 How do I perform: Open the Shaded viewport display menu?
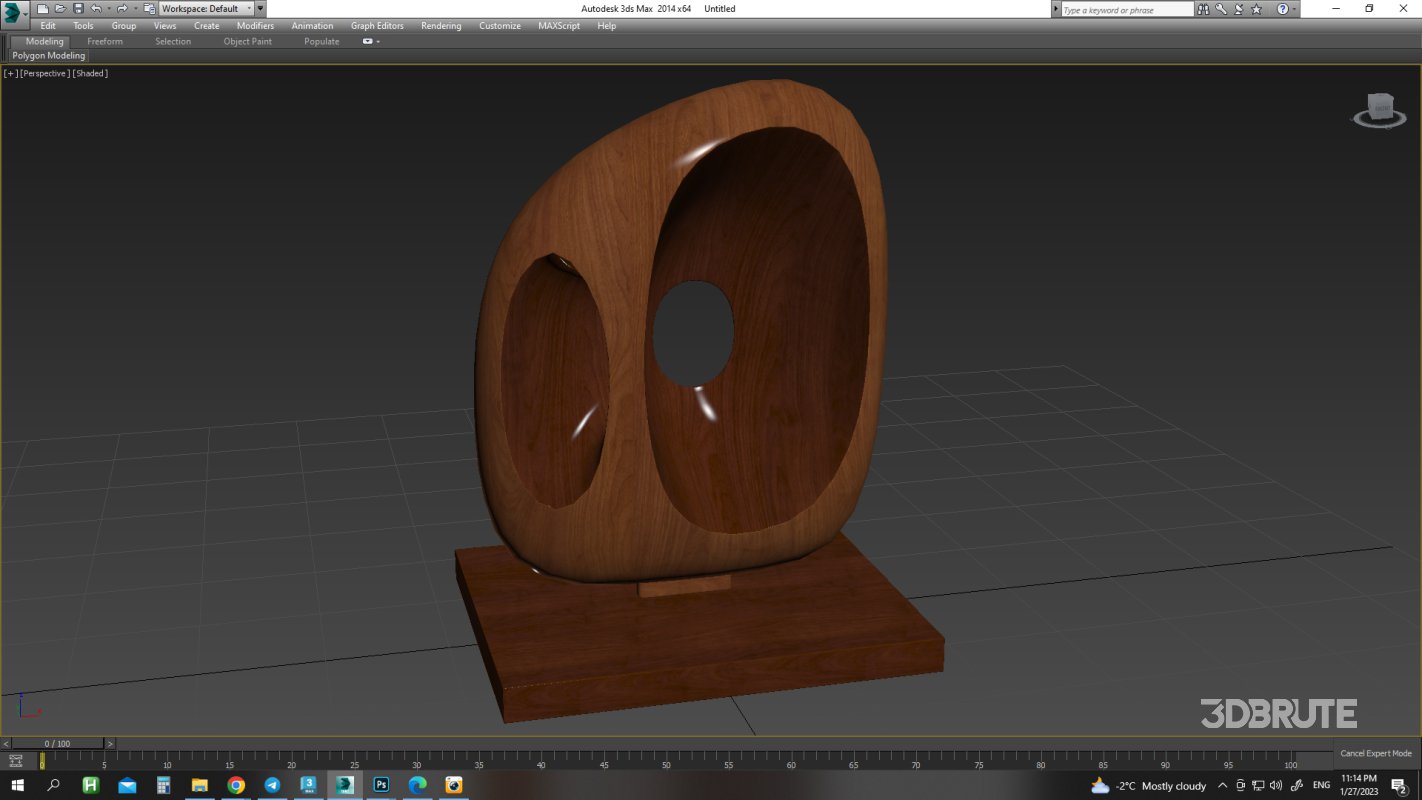(90, 73)
